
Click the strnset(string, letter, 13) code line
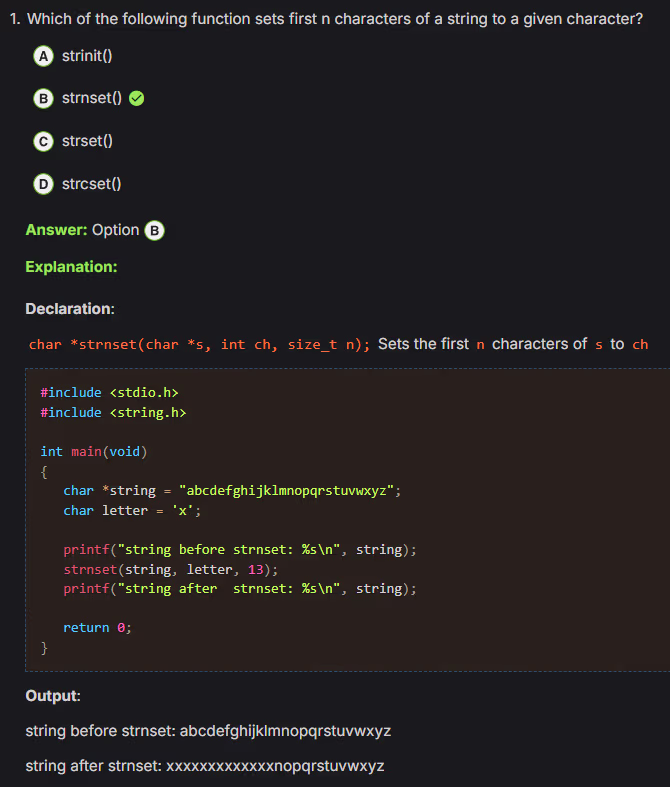pyautogui.click(x=170, y=569)
